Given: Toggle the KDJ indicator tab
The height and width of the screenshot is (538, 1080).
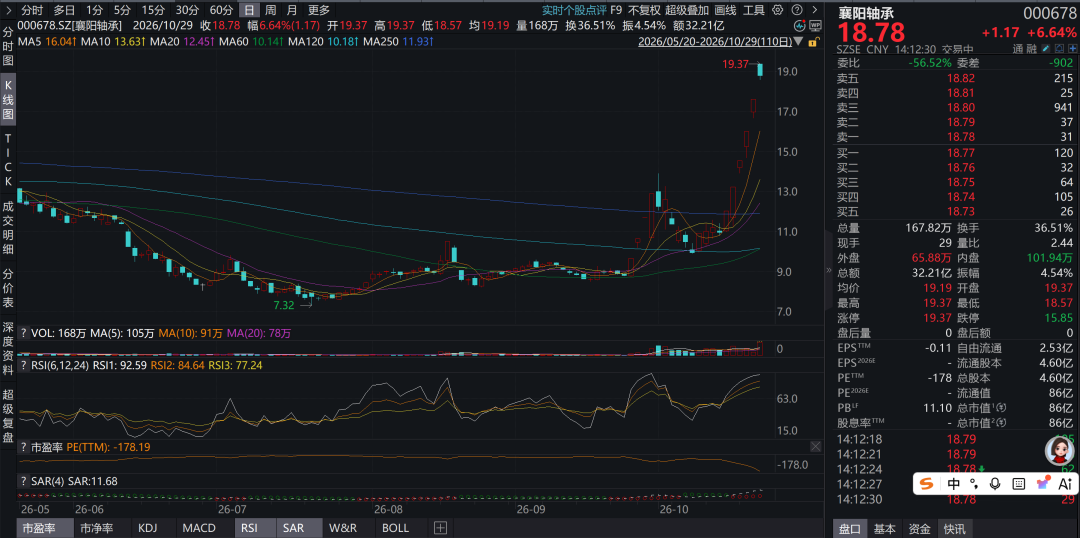Looking at the screenshot, I should (148, 528).
